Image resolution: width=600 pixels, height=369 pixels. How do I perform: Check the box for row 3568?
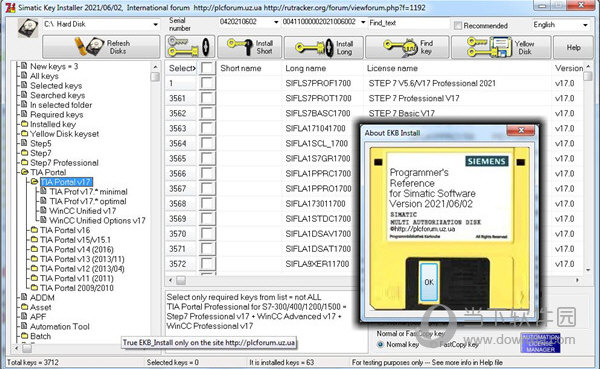coord(207,204)
